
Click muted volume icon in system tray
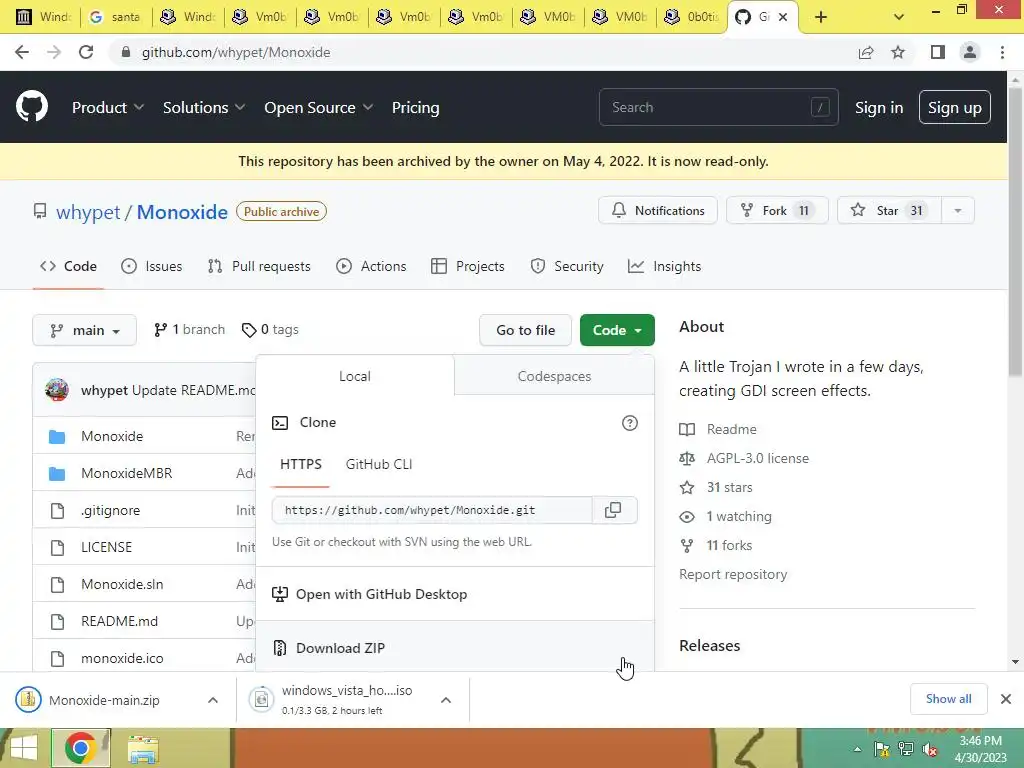coord(931,749)
